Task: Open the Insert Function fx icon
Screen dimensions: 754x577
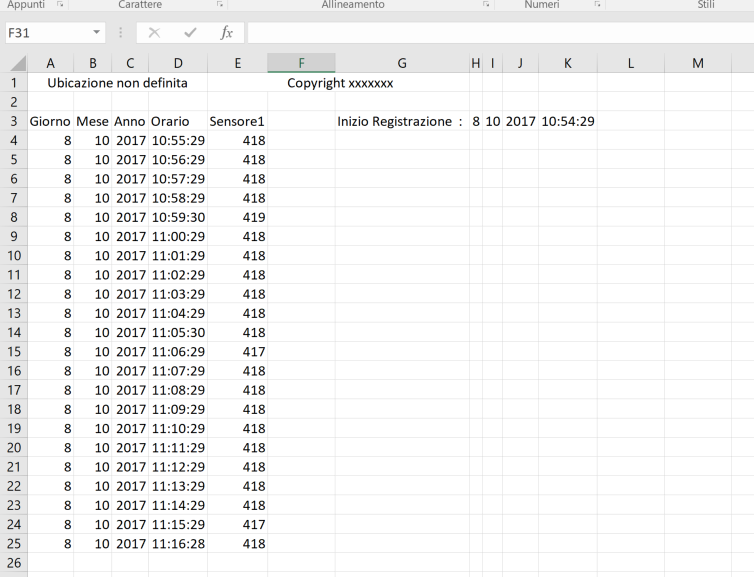Action: pyautogui.click(x=226, y=33)
